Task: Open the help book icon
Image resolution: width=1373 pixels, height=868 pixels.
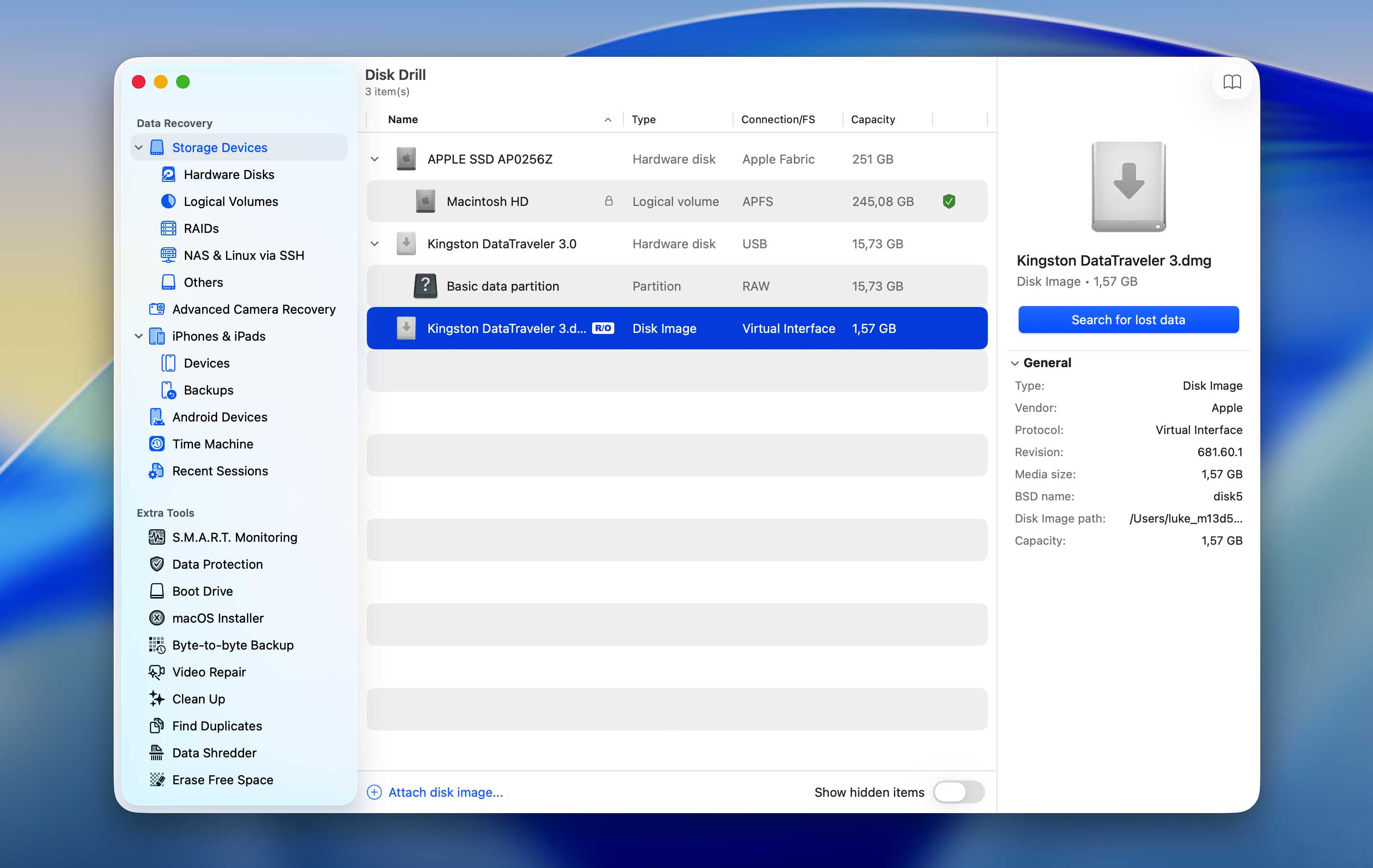Action: 1231,82
